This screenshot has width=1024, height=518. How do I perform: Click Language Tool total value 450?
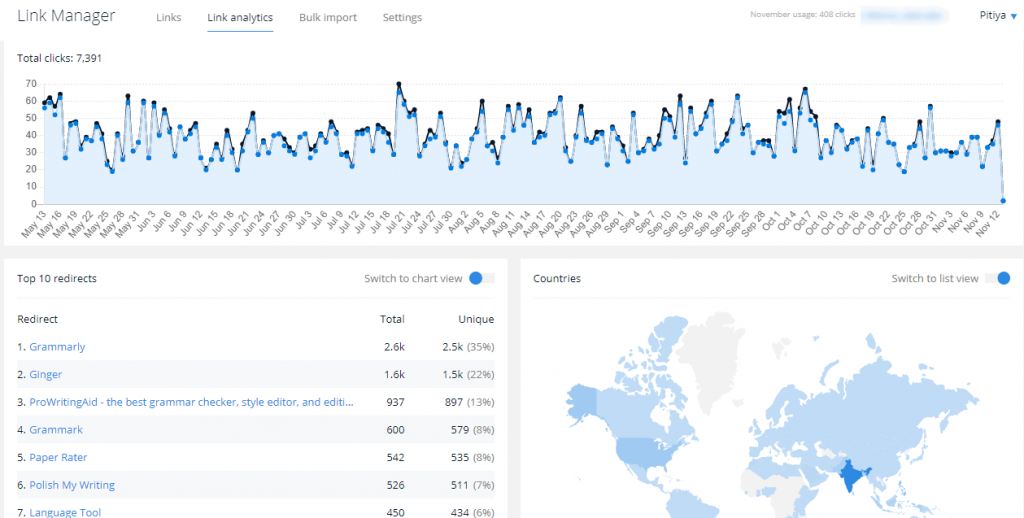(395, 513)
